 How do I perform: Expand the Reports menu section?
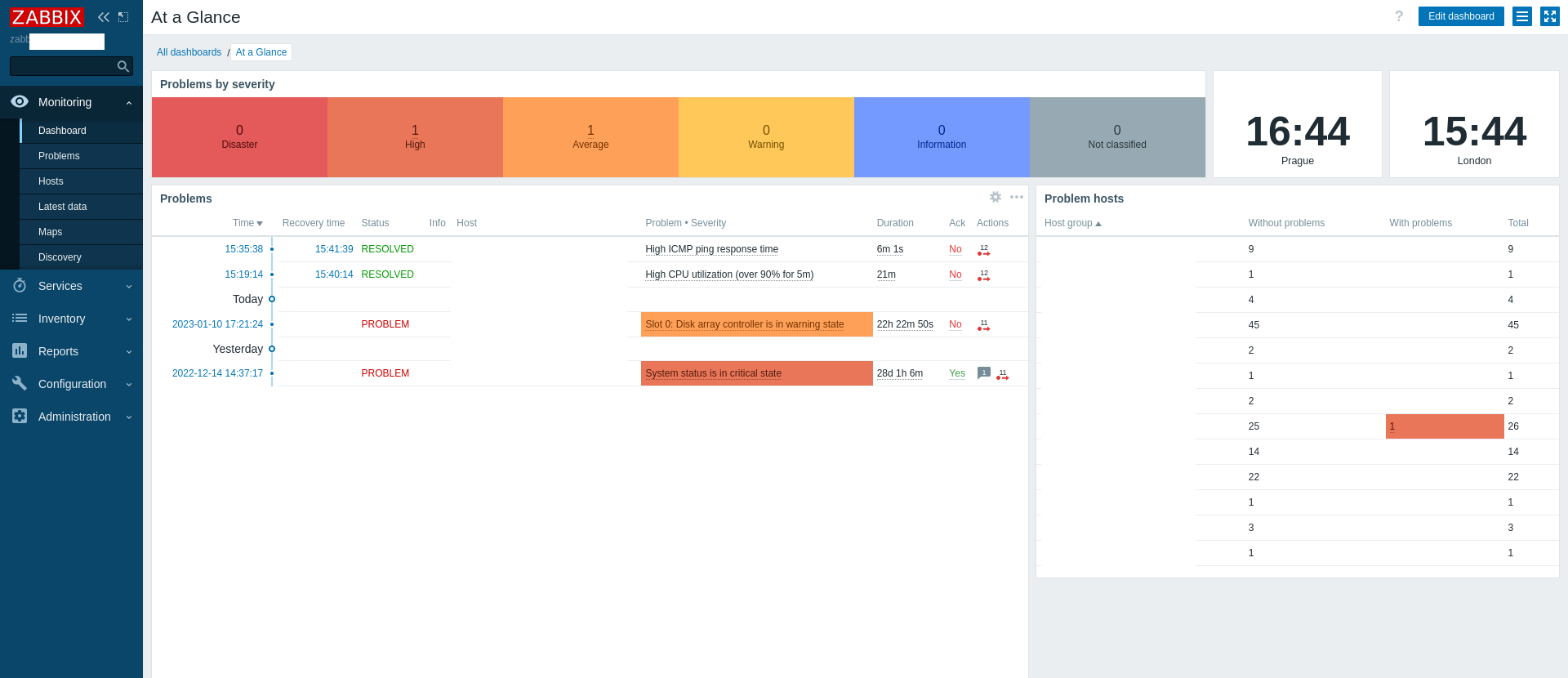point(129,352)
